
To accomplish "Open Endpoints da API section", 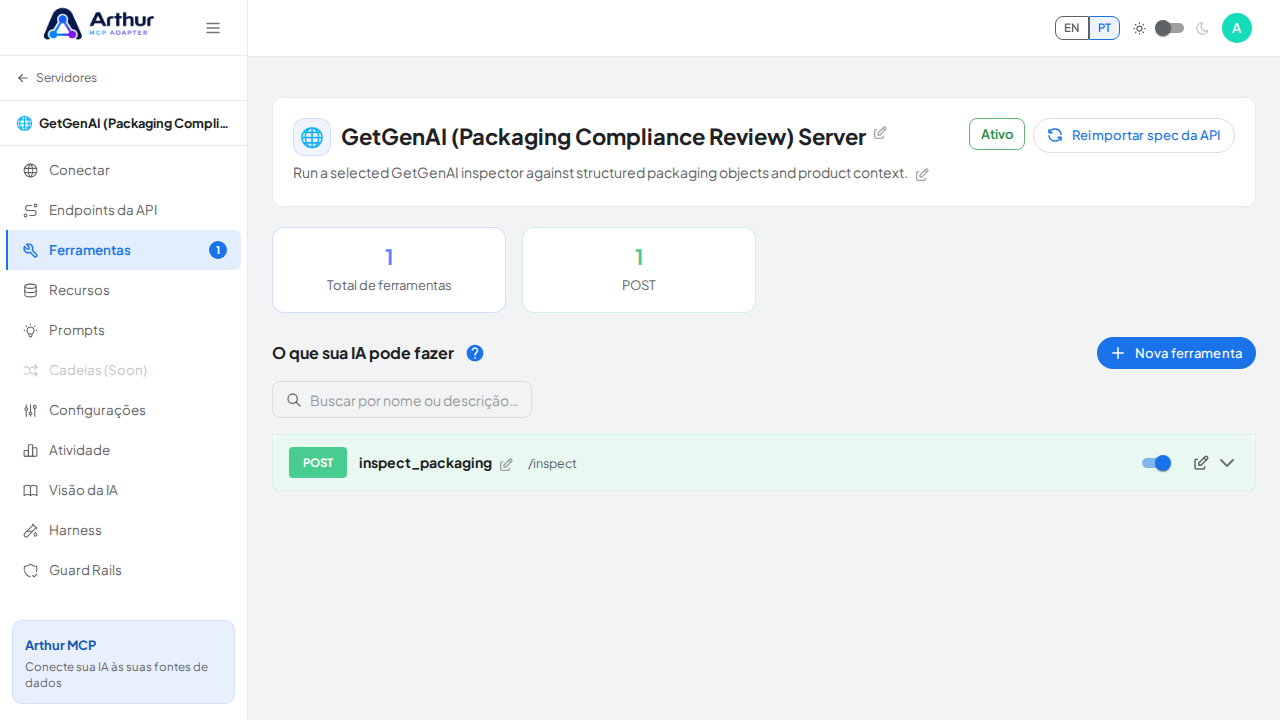I will pyautogui.click(x=123, y=210).
